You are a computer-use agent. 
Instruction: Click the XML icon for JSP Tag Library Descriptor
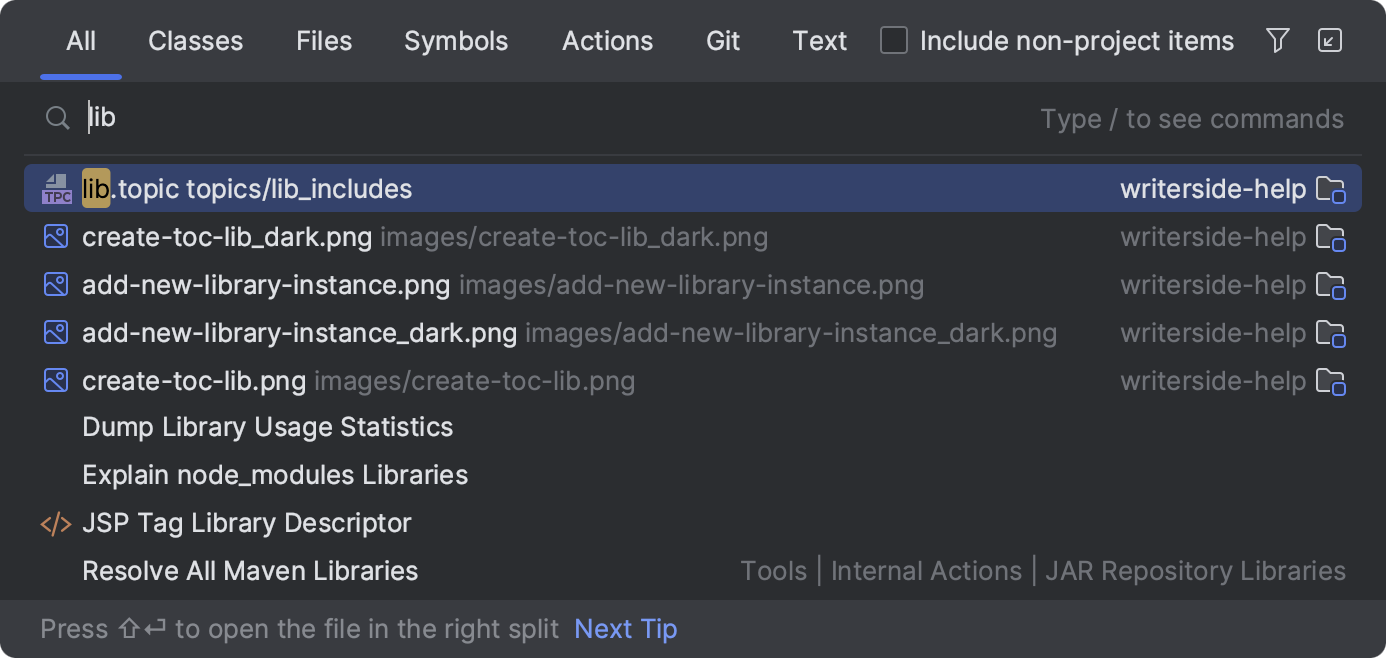tap(56, 522)
